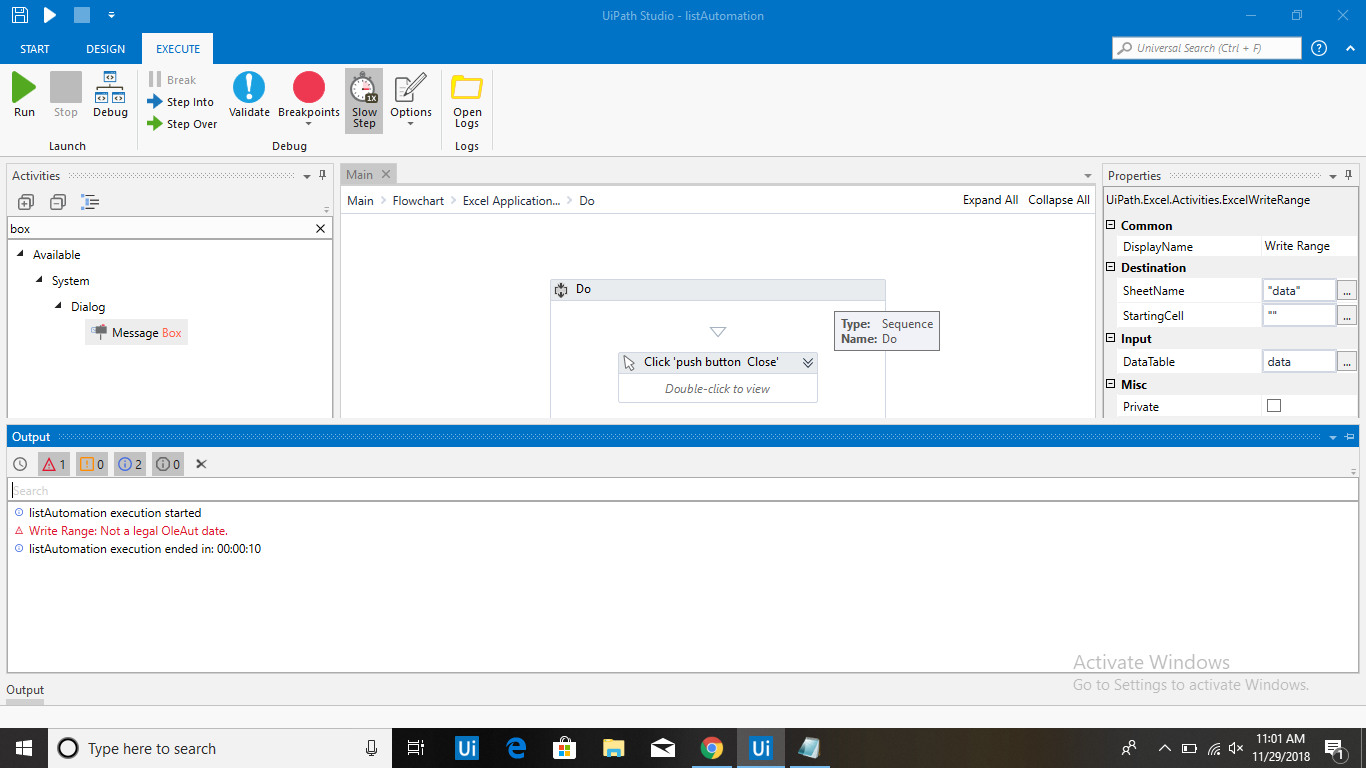Open the StartingCell expression editor ellipsis
The height and width of the screenshot is (768, 1366).
1347,316
